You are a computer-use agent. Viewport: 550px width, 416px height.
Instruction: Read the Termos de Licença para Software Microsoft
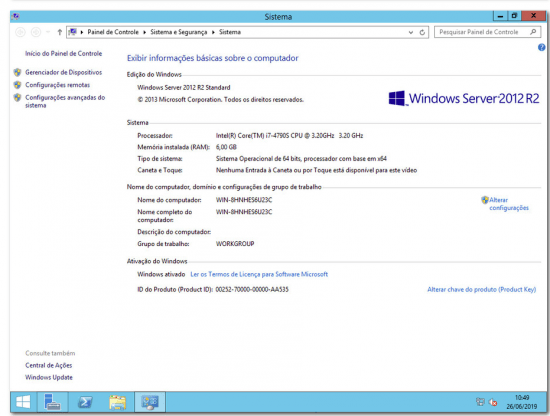click(259, 274)
